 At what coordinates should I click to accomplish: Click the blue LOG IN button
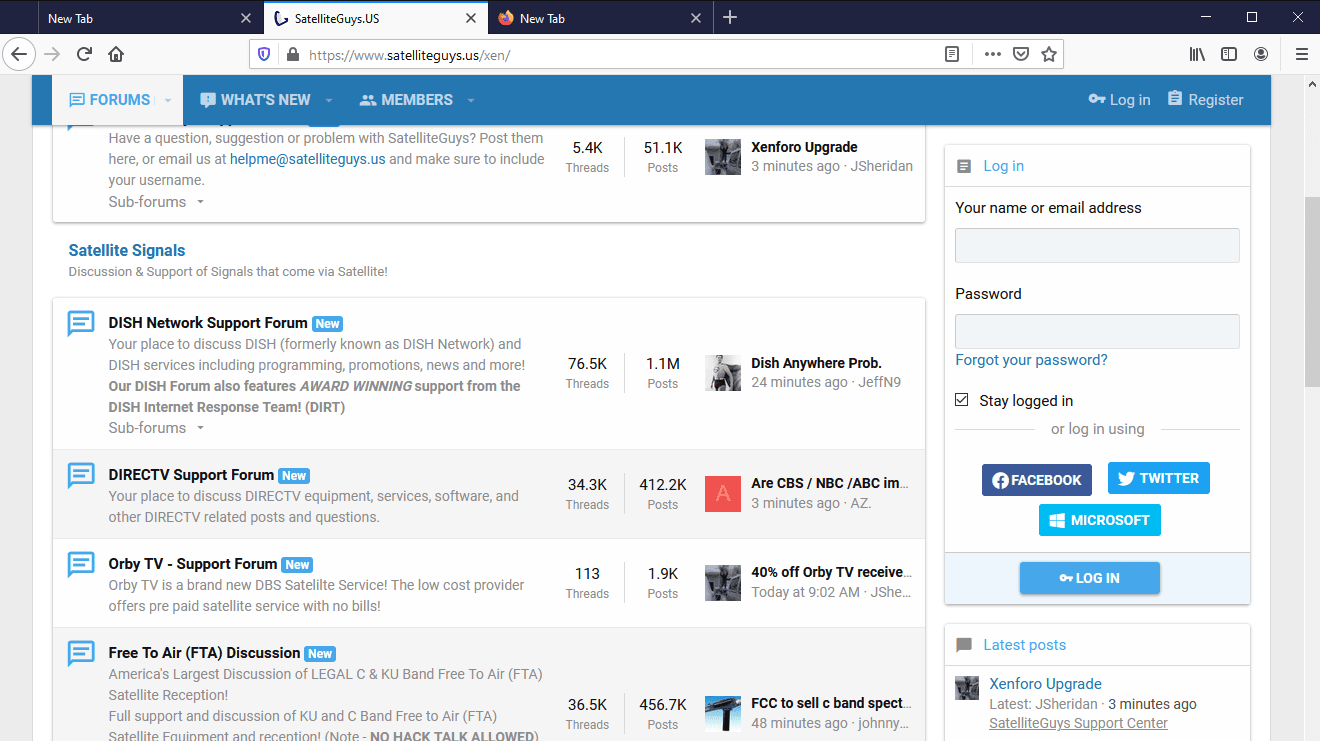[x=1090, y=578]
